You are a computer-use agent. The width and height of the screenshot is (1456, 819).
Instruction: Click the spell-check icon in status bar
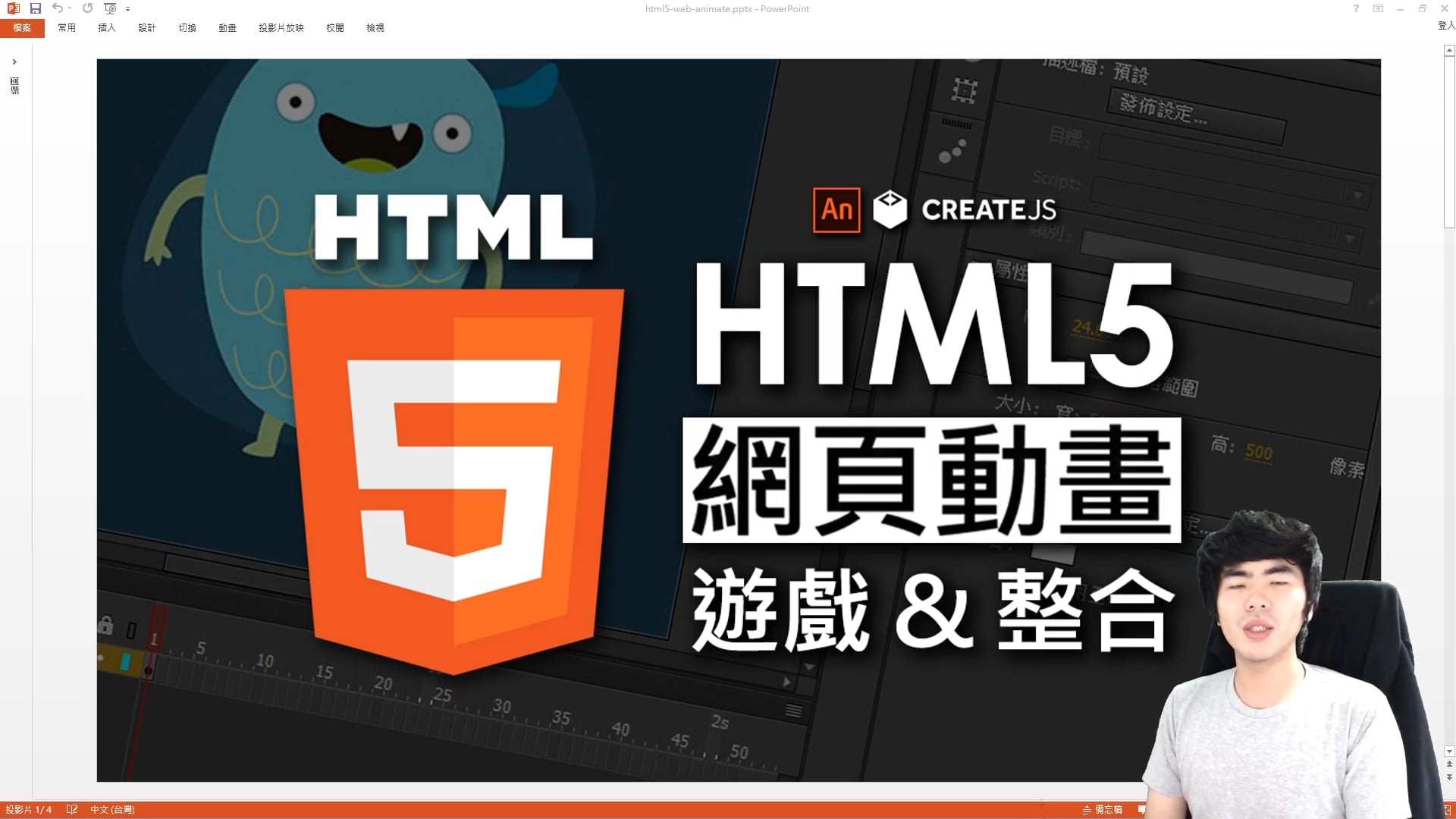click(x=72, y=809)
